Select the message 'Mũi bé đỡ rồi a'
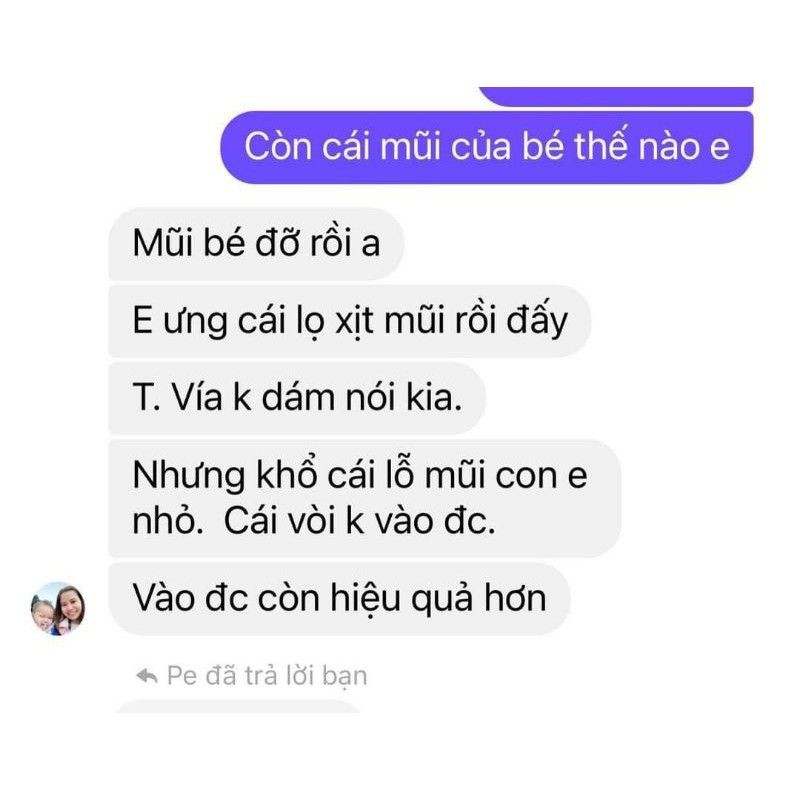The height and width of the screenshot is (800, 800). tap(256, 243)
